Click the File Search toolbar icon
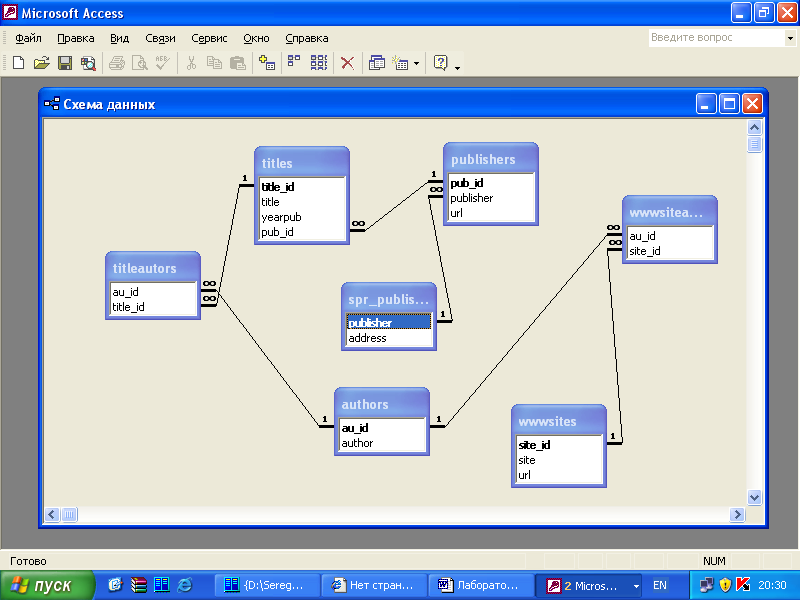This screenshot has height=600, width=800. tap(88, 63)
